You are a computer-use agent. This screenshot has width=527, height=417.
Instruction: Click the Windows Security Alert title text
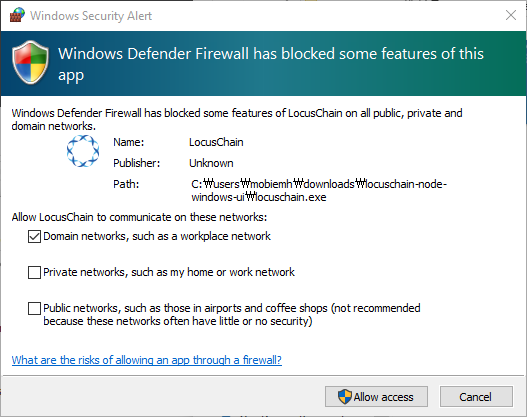point(91,16)
